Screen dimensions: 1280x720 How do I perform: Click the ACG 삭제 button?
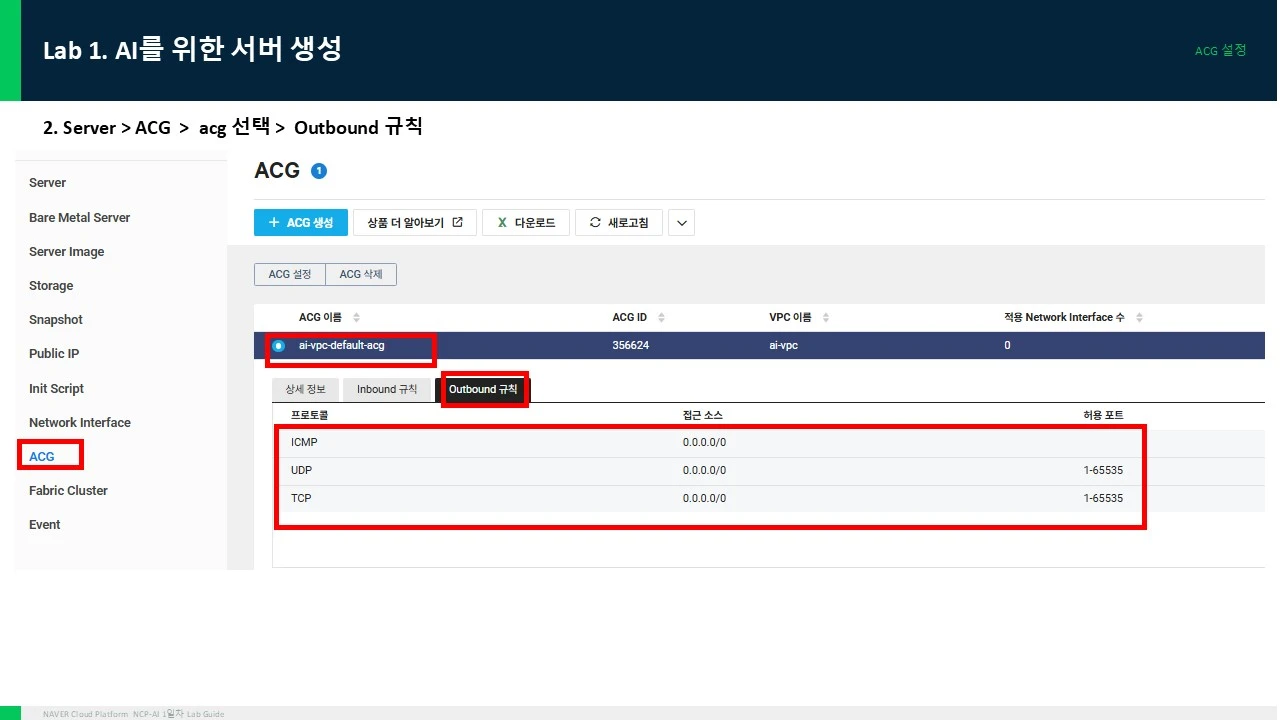coord(361,274)
